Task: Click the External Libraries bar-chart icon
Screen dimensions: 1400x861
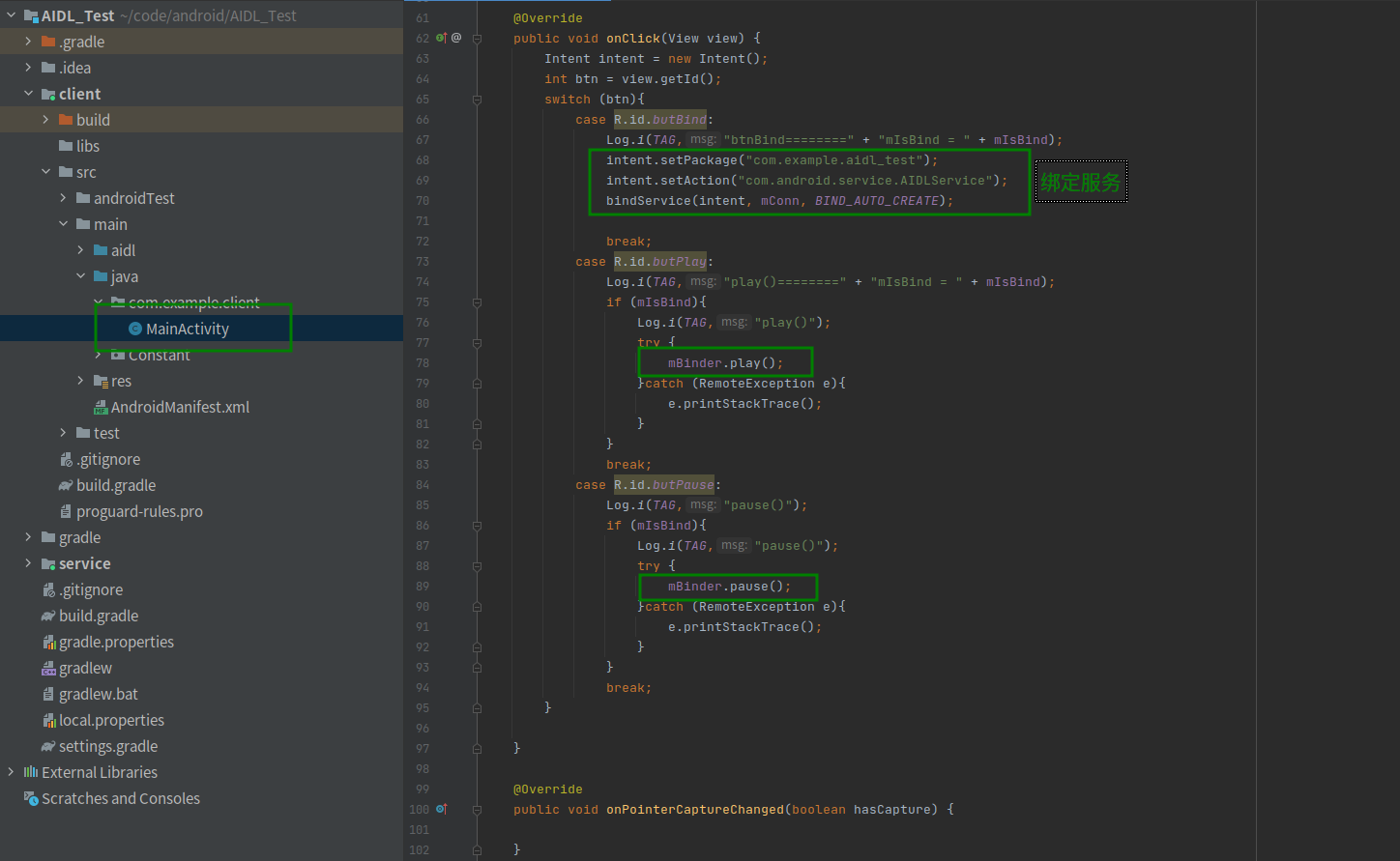Action: (x=31, y=772)
